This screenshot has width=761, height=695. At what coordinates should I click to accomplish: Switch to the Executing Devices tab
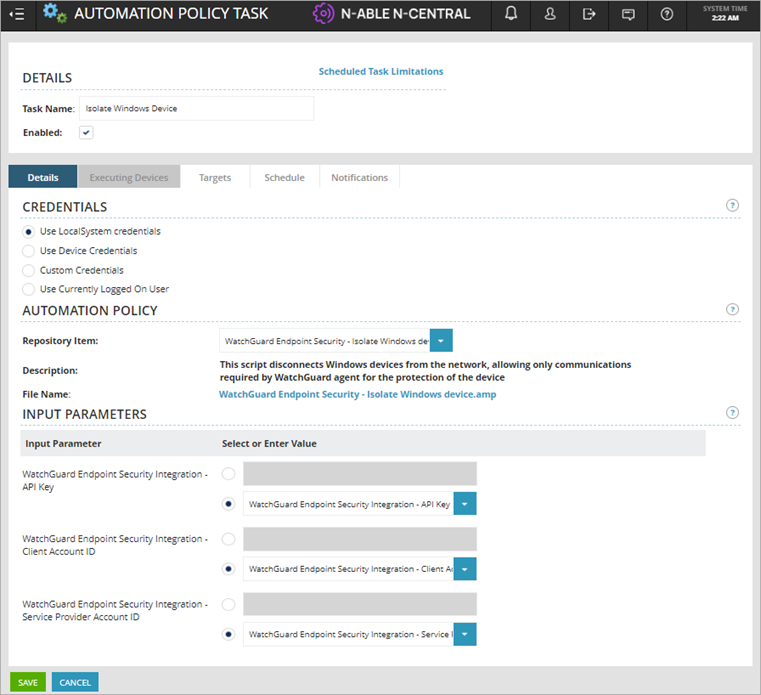(129, 177)
